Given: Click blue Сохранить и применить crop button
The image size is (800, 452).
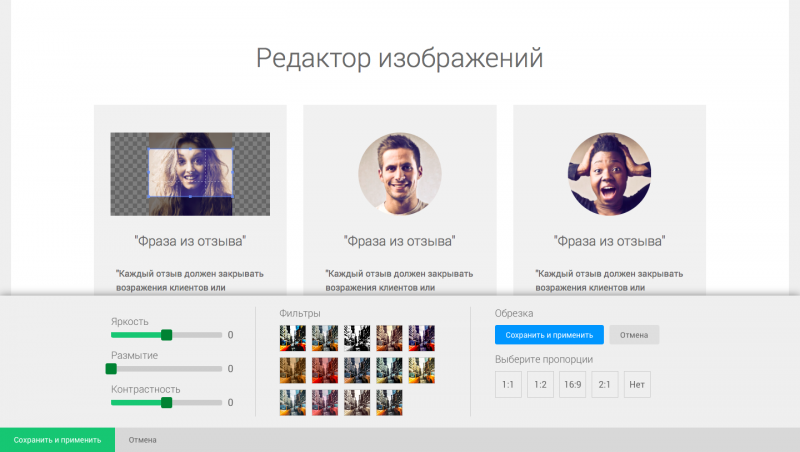Looking at the screenshot, I should point(549,335).
